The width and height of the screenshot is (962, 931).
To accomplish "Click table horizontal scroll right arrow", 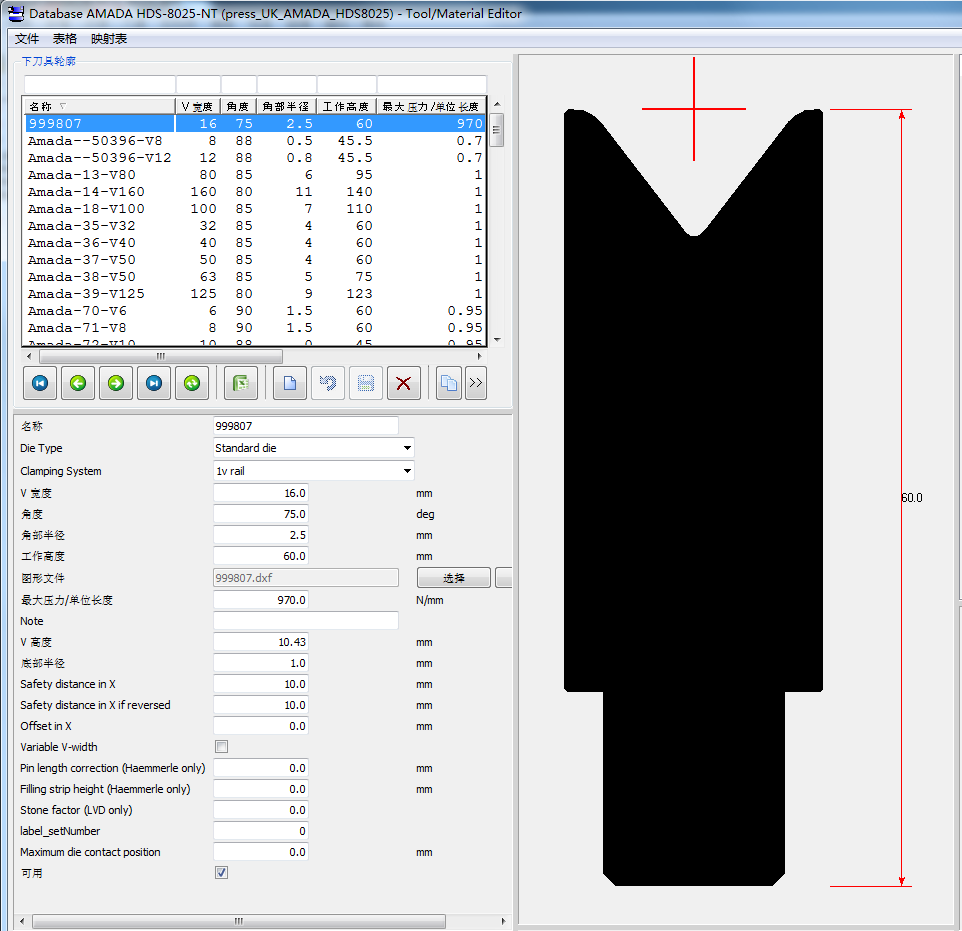I will point(479,356).
